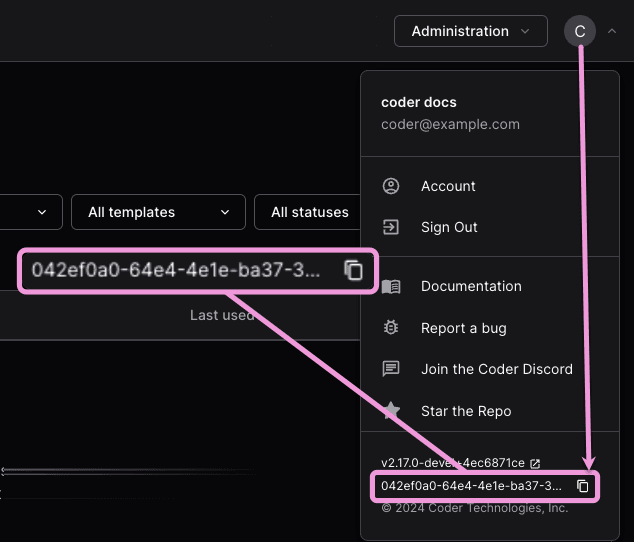
Task: Select Star the Repo
Action: click(490, 411)
